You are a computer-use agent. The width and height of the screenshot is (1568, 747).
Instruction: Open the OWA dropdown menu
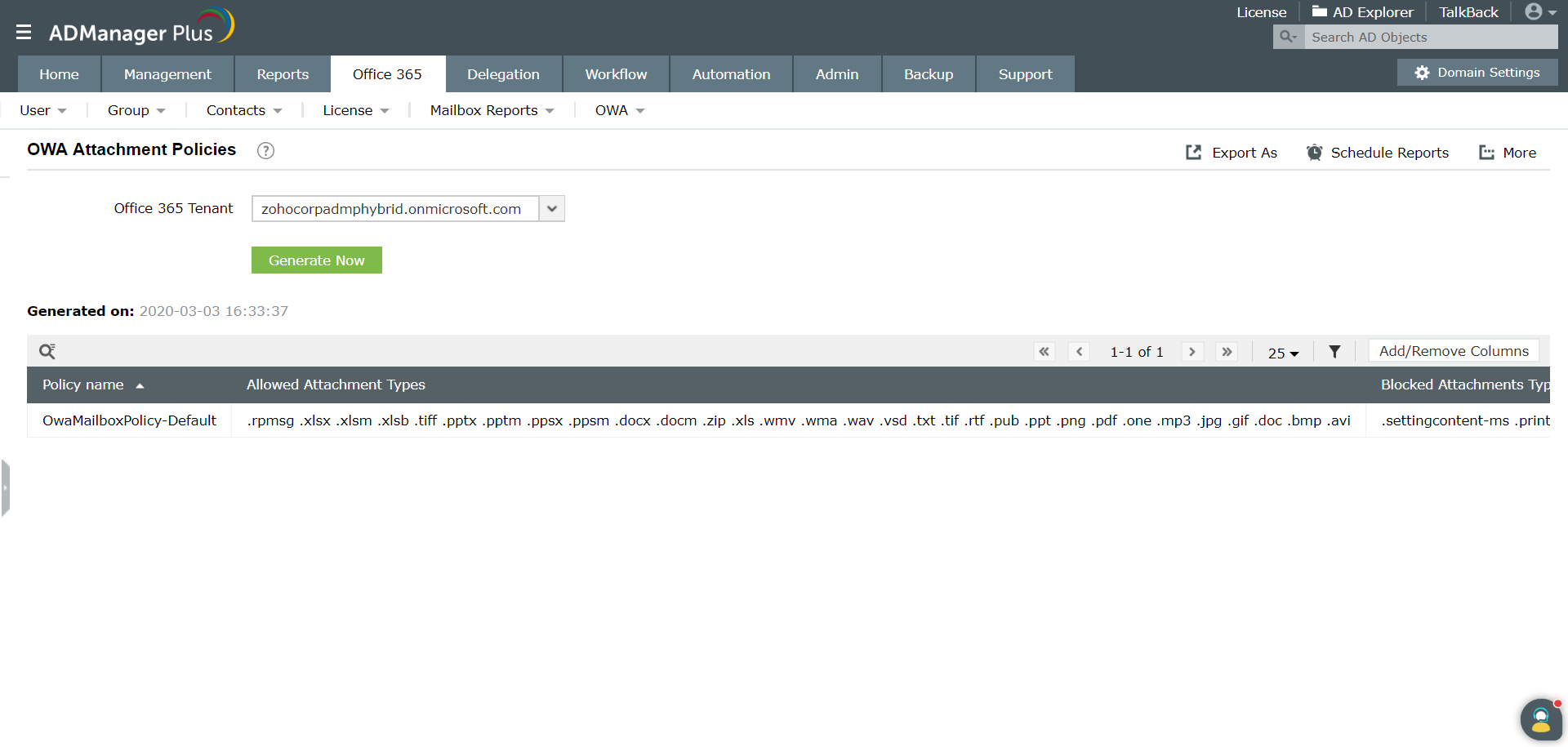pos(620,110)
